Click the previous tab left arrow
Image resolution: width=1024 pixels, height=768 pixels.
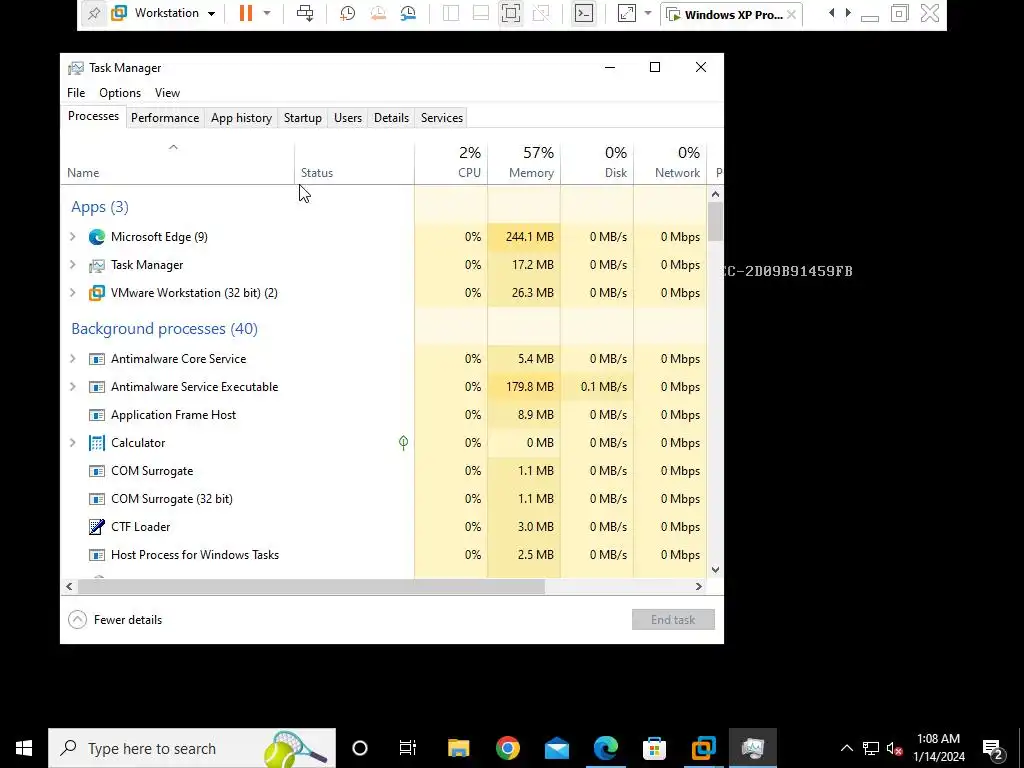point(831,13)
